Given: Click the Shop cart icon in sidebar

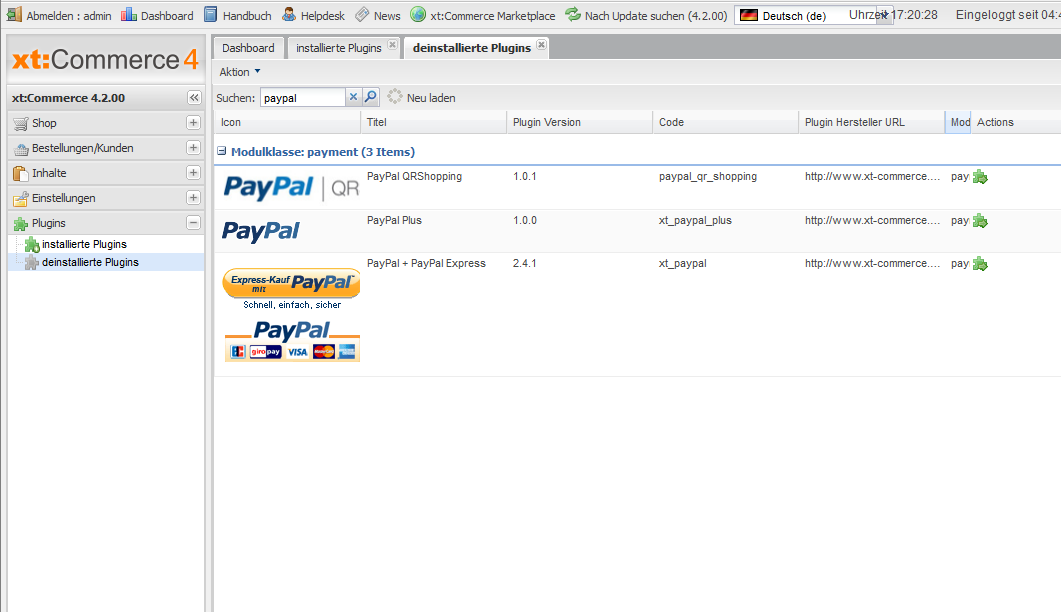Looking at the screenshot, I should (x=21, y=123).
